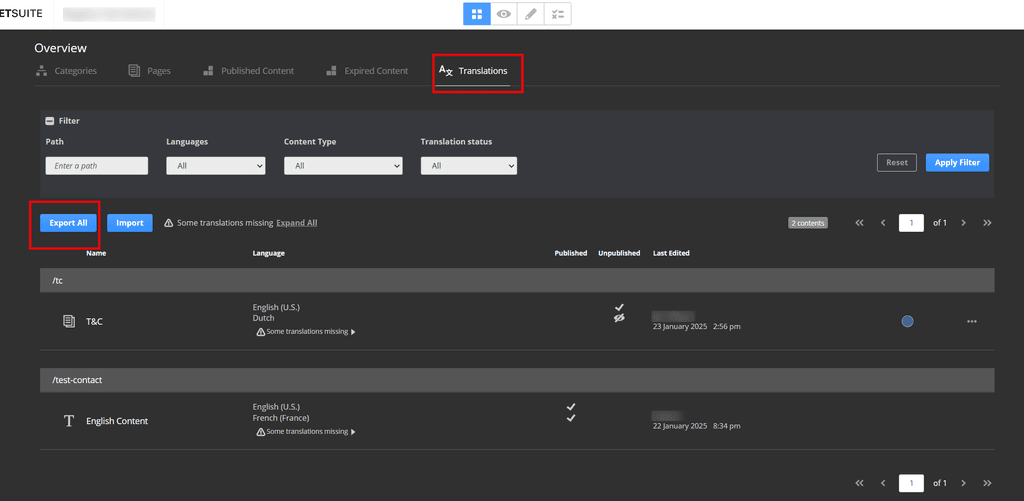The image size is (1024, 501).
Task: Open the checklist tasks icon in toolbar
Action: [558, 14]
